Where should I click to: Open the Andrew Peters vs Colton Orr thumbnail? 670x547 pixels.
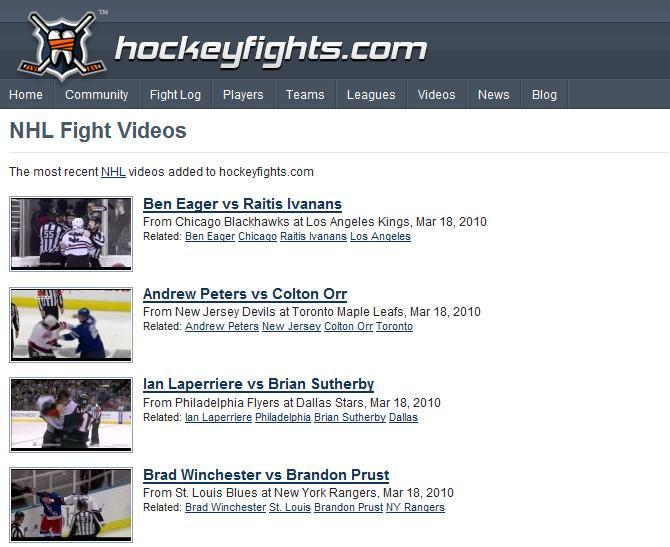71,325
